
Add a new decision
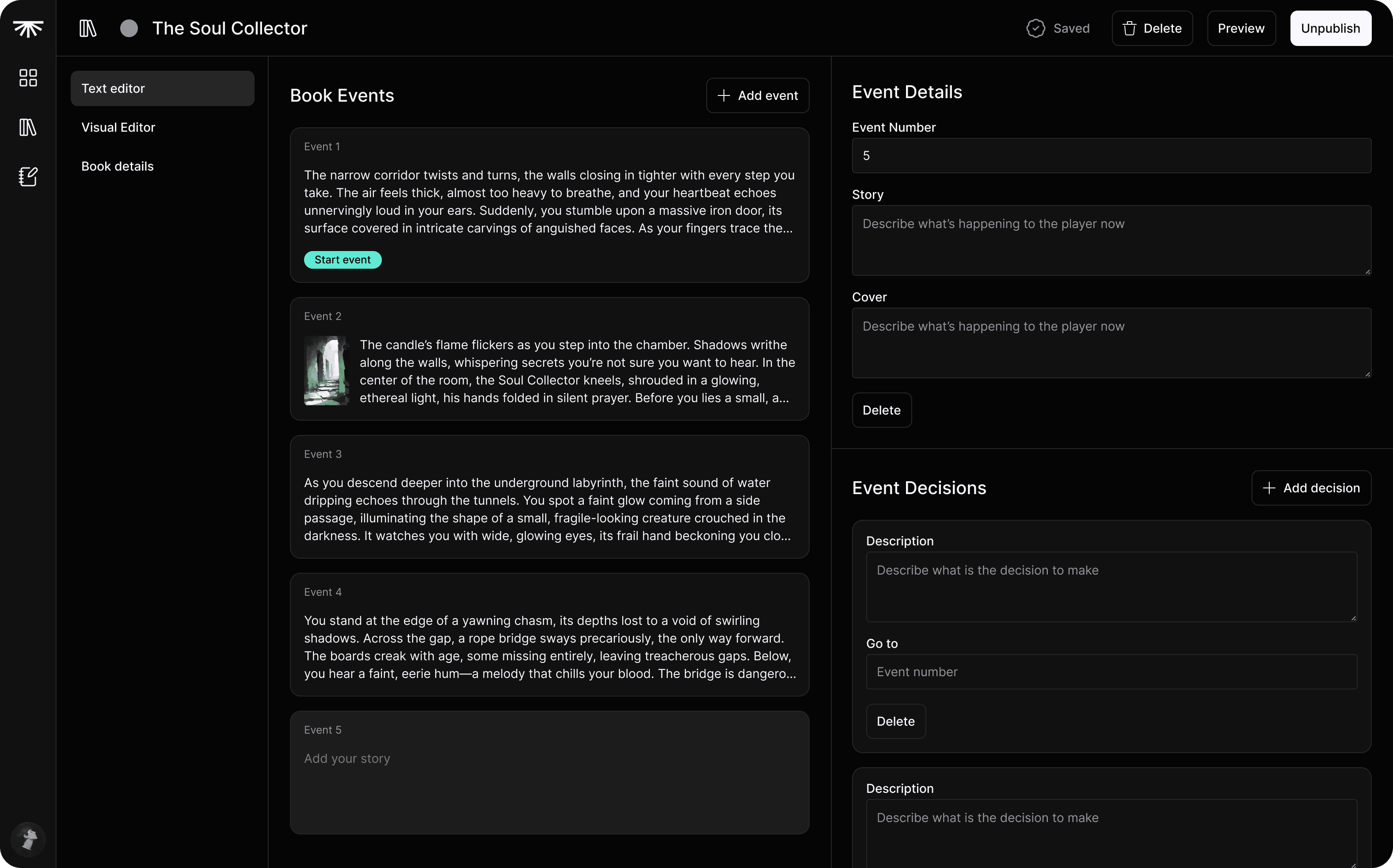click(x=1311, y=488)
